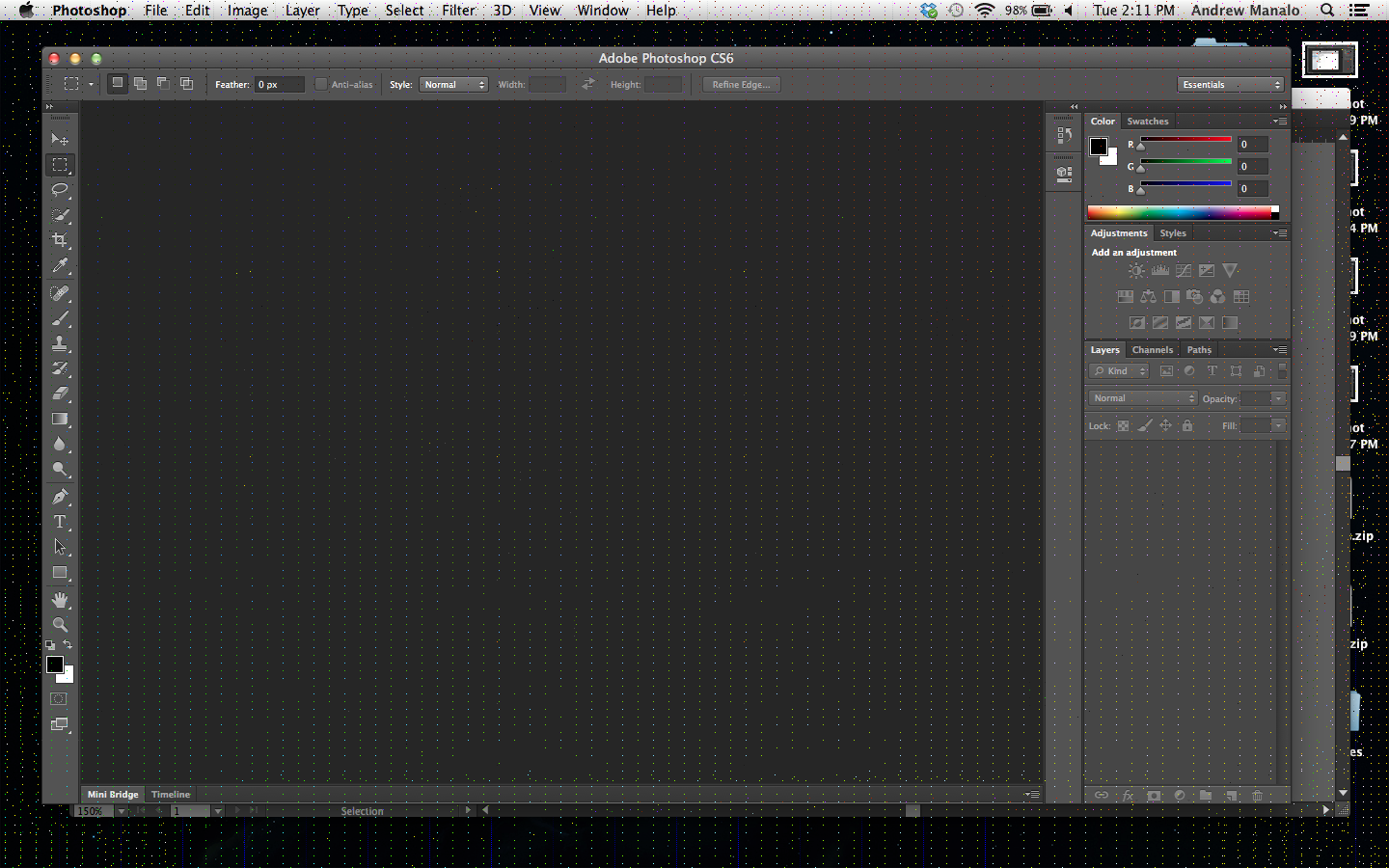Image resolution: width=1389 pixels, height=868 pixels.
Task: Open the History panel icon
Action: [1064, 136]
